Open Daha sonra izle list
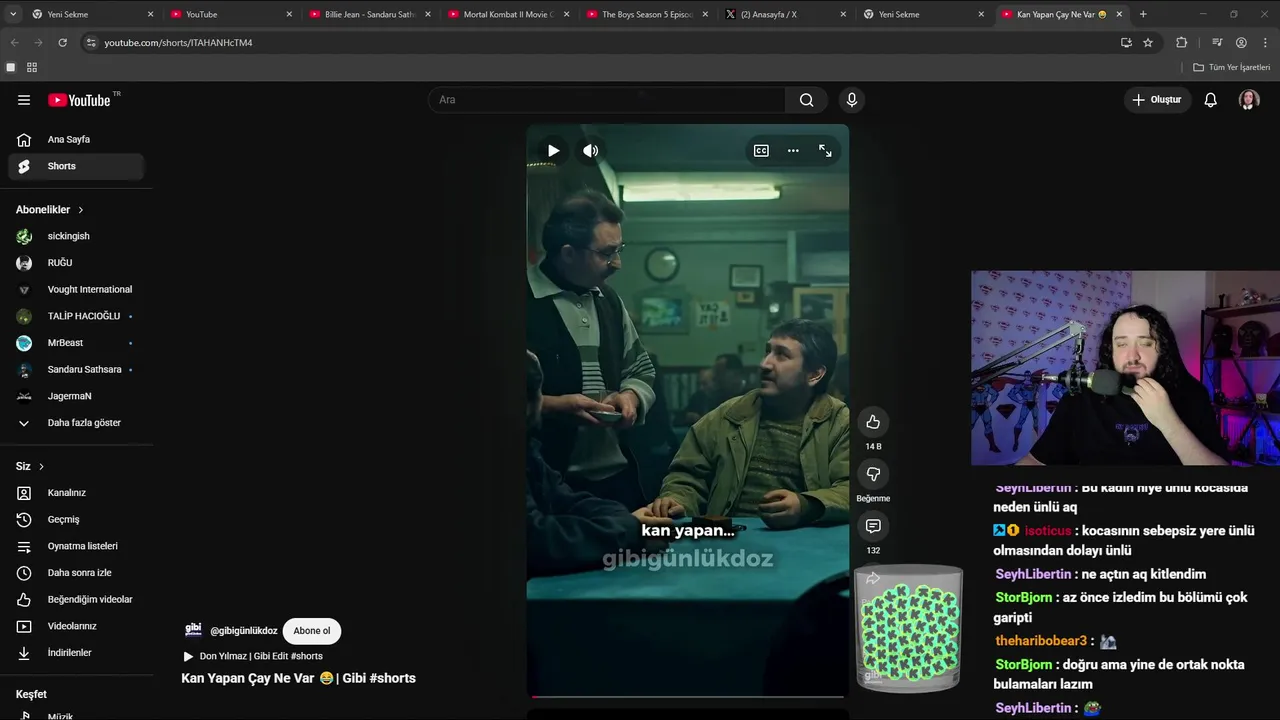This screenshot has width=1280, height=720. coord(76,573)
